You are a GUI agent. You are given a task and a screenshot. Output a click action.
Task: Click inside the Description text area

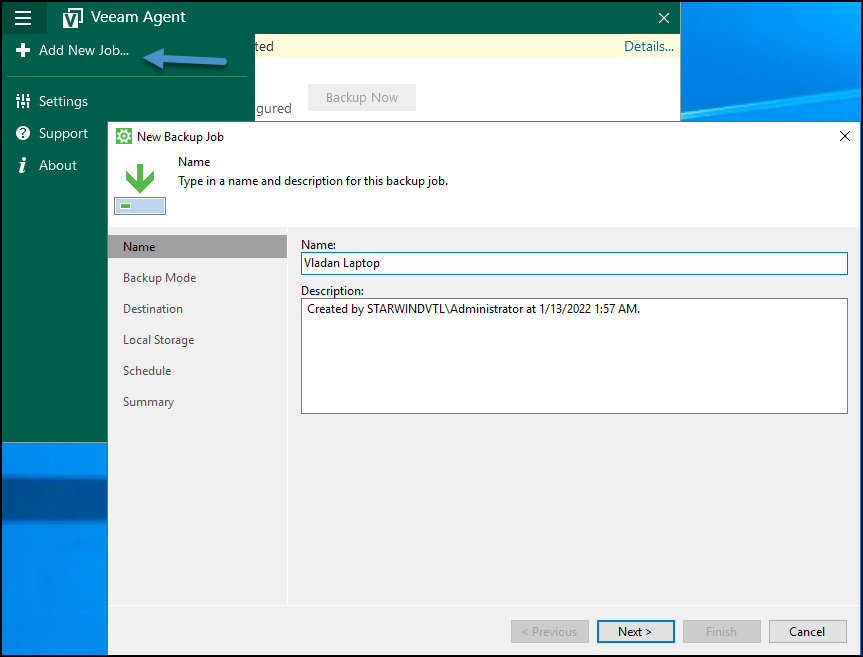click(x=574, y=356)
